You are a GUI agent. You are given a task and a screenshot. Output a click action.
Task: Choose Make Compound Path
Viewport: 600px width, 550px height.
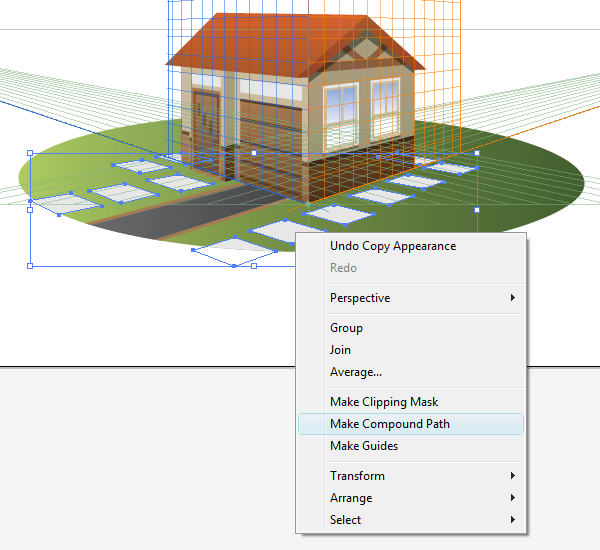pyautogui.click(x=411, y=424)
